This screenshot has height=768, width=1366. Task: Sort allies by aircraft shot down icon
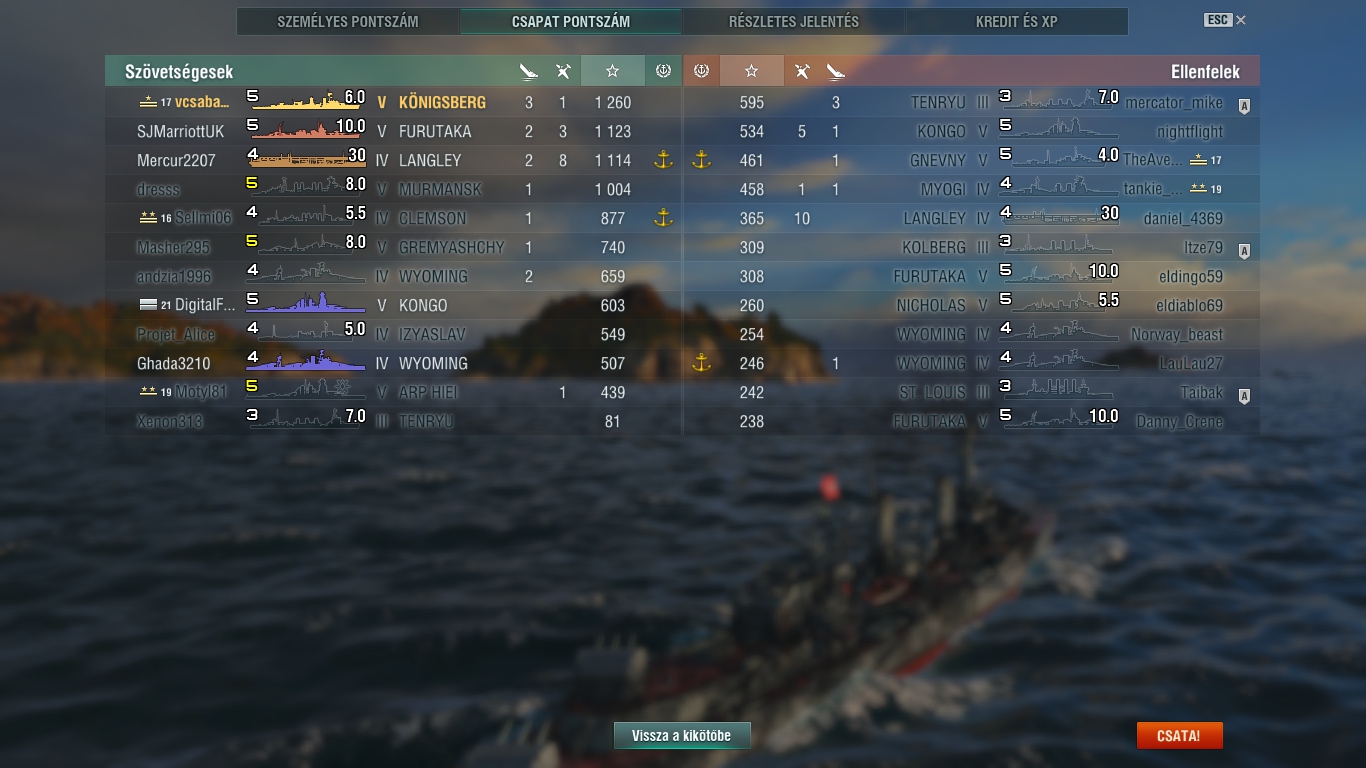pyautogui.click(x=563, y=71)
